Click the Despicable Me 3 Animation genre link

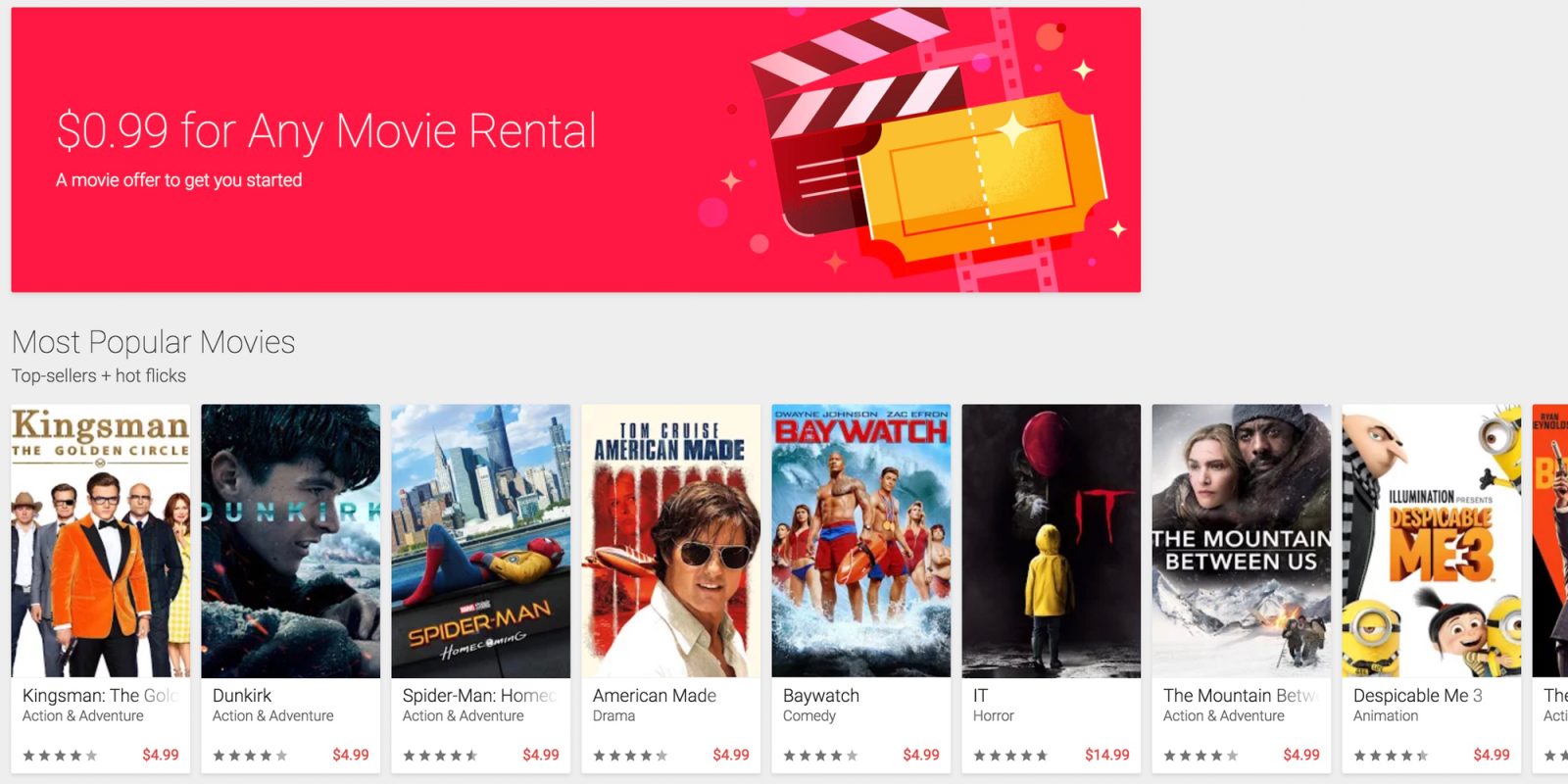(x=1386, y=716)
